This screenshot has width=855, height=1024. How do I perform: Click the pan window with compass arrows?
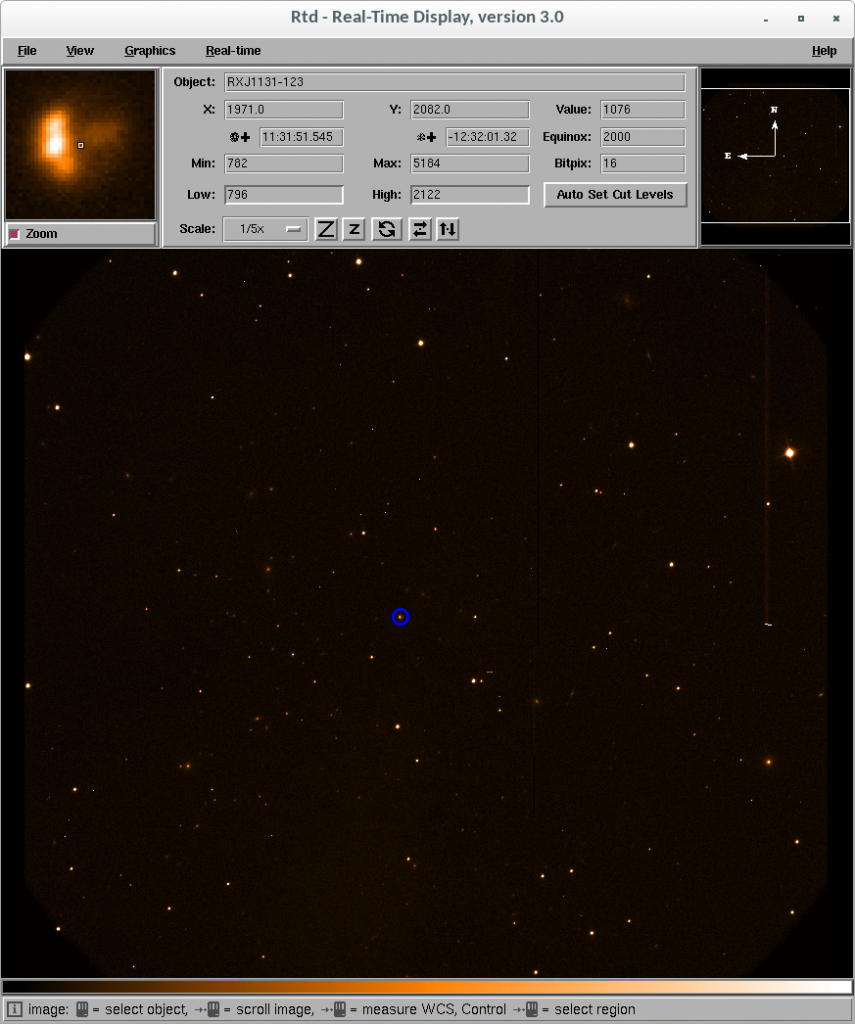pos(774,155)
